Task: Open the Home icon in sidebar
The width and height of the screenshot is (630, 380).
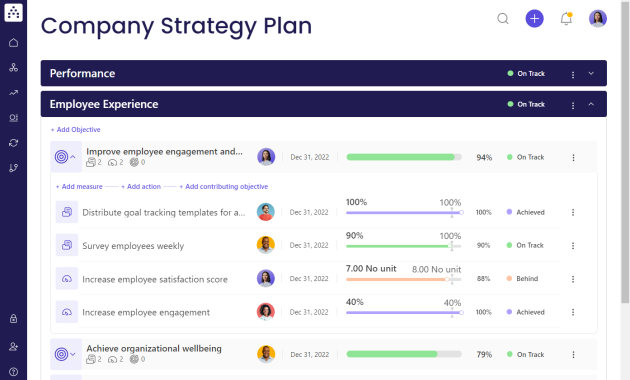Action: [x=13, y=43]
